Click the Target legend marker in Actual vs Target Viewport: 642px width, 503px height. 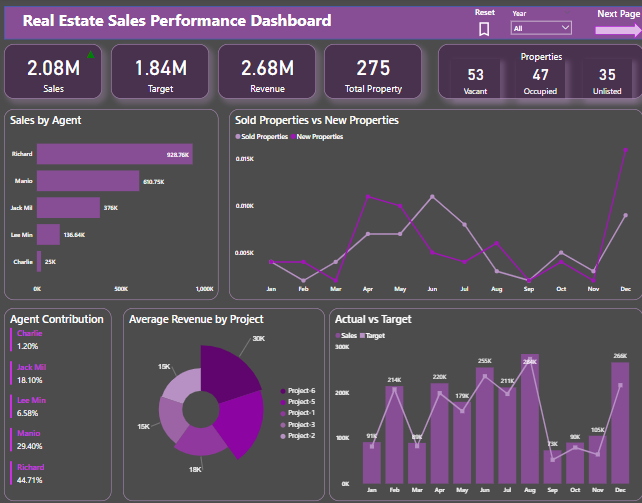[x=363, y=336]
